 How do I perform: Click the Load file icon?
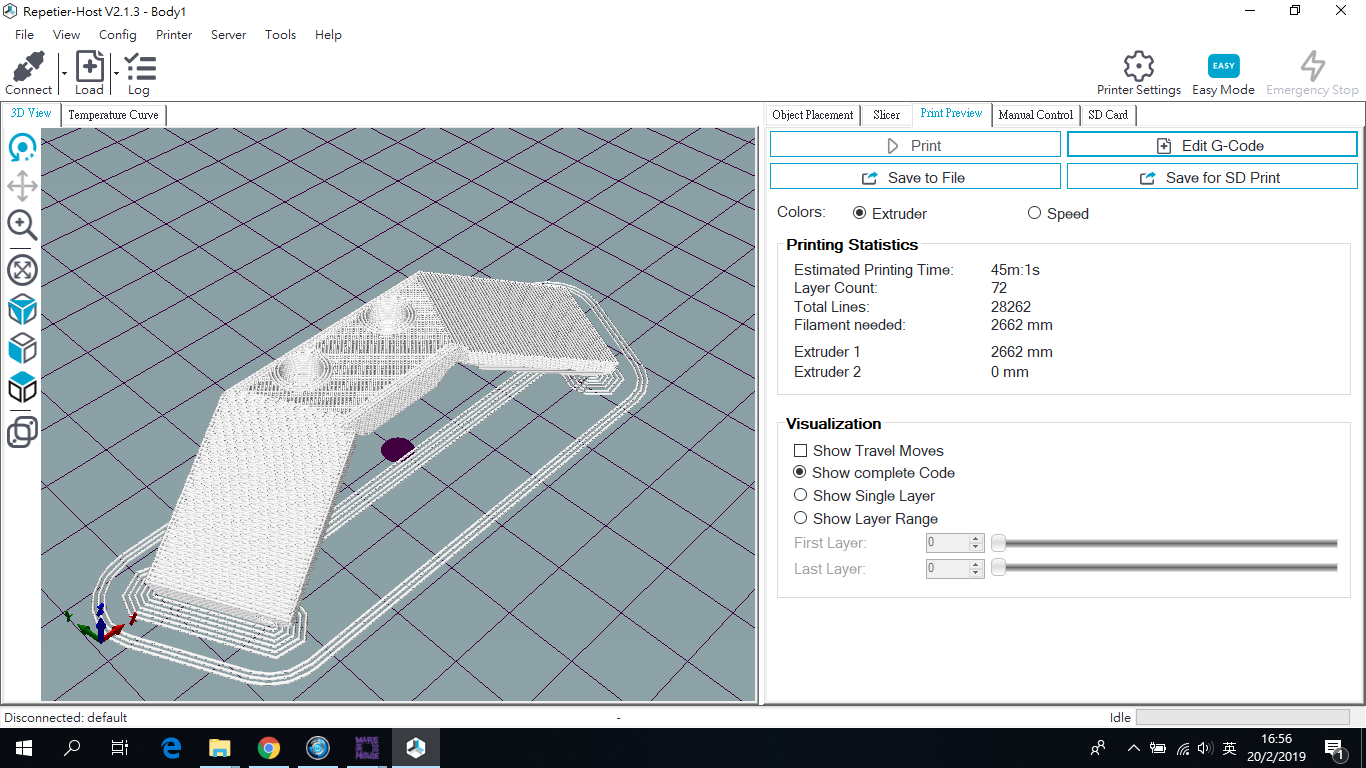(90, 66)
